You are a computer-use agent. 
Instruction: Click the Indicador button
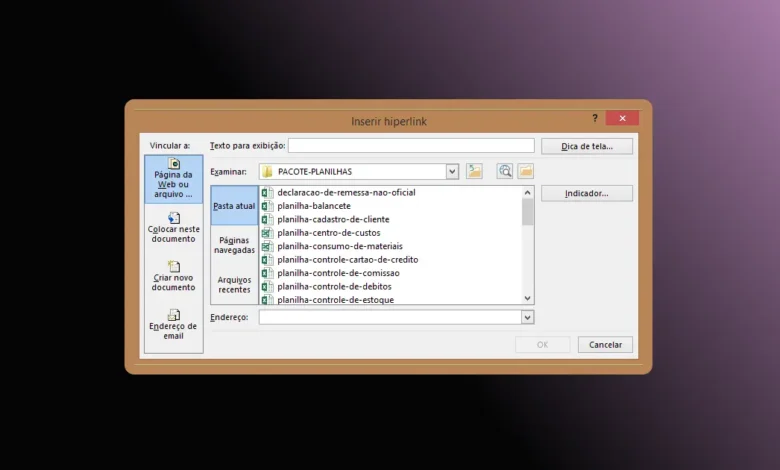(587, 193)
